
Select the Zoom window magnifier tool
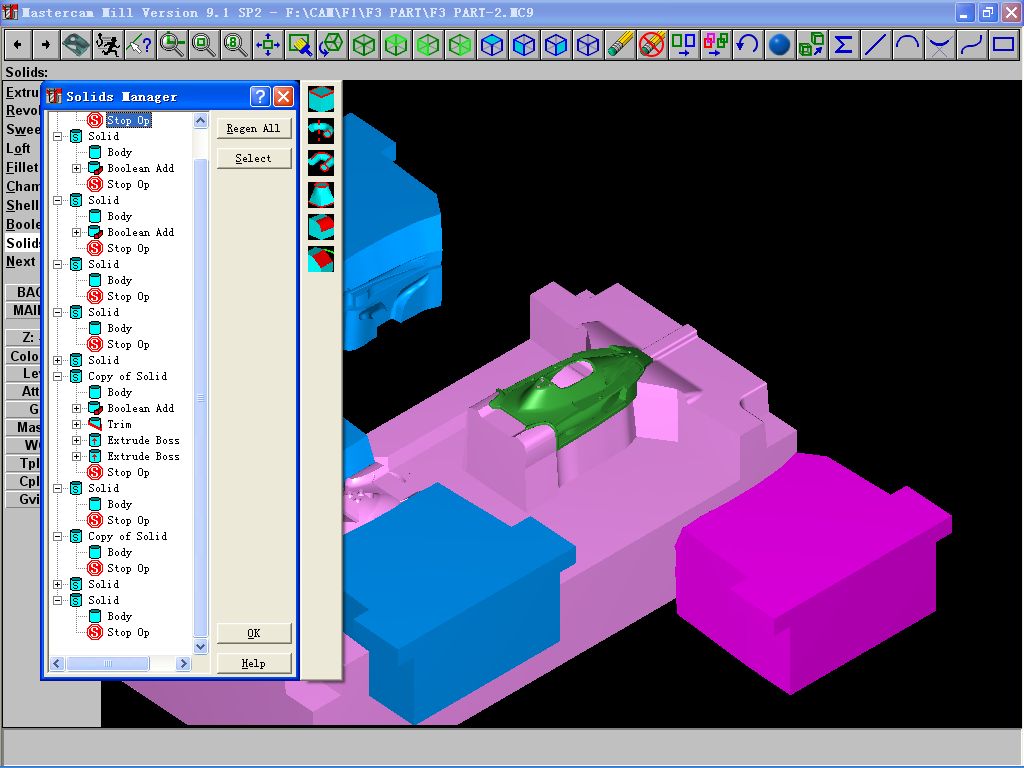pos(172,45)
